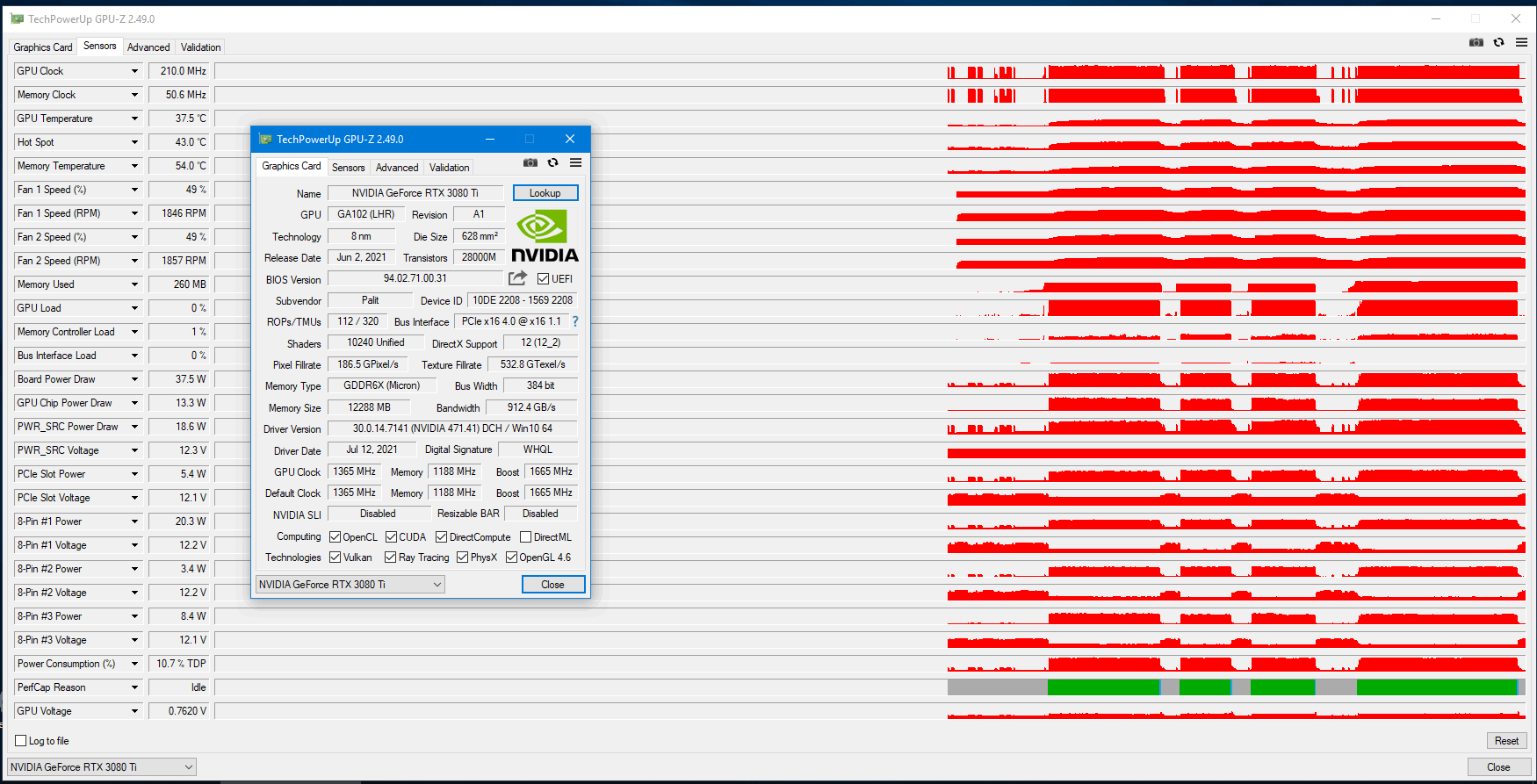Click the PerfCap Reason green and gray graph bar
Image resolution: width=1537 pixels, height=784 pixels.
point(1237,687)
